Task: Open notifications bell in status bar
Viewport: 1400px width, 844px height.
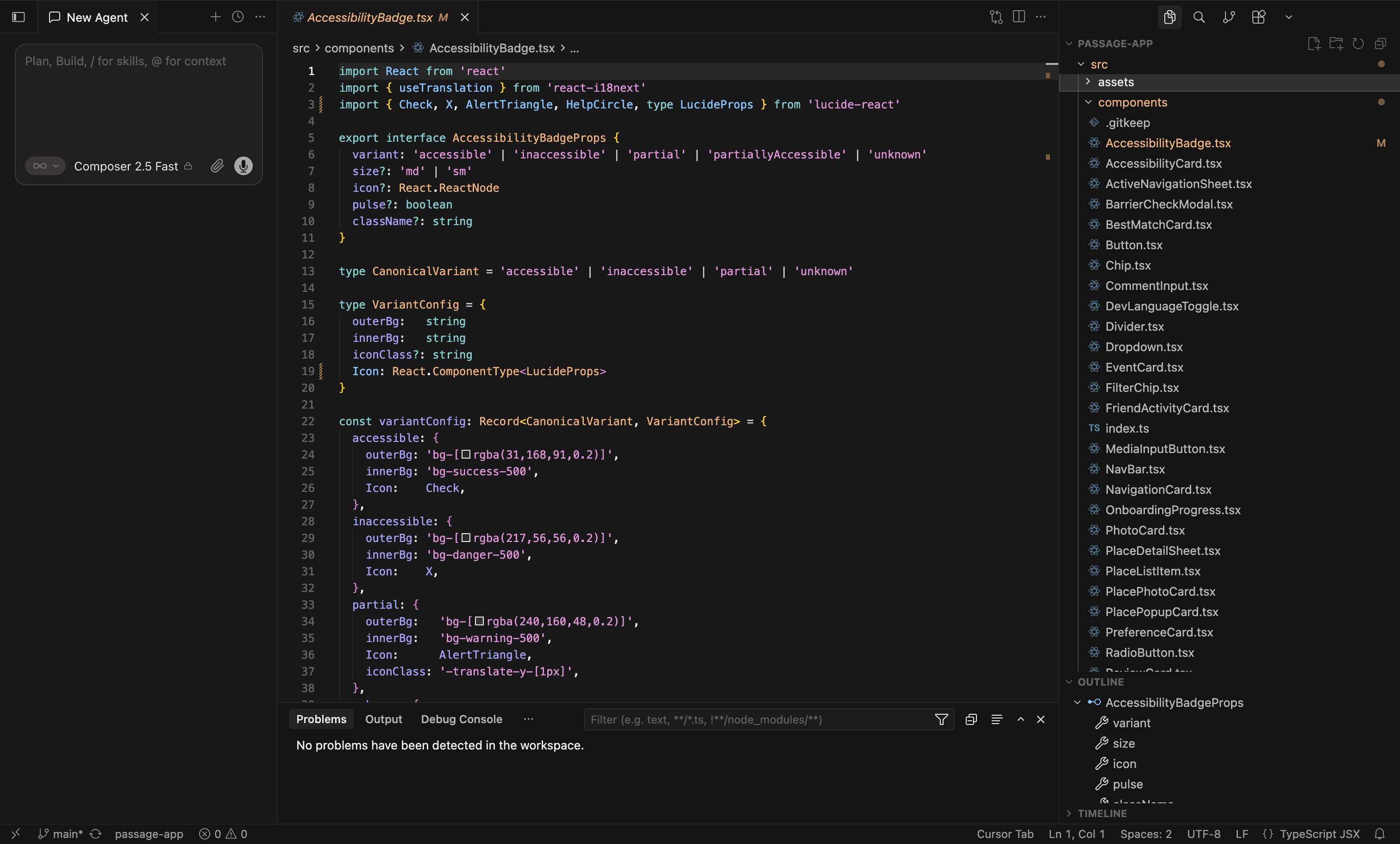Action: pos(1380,834)
